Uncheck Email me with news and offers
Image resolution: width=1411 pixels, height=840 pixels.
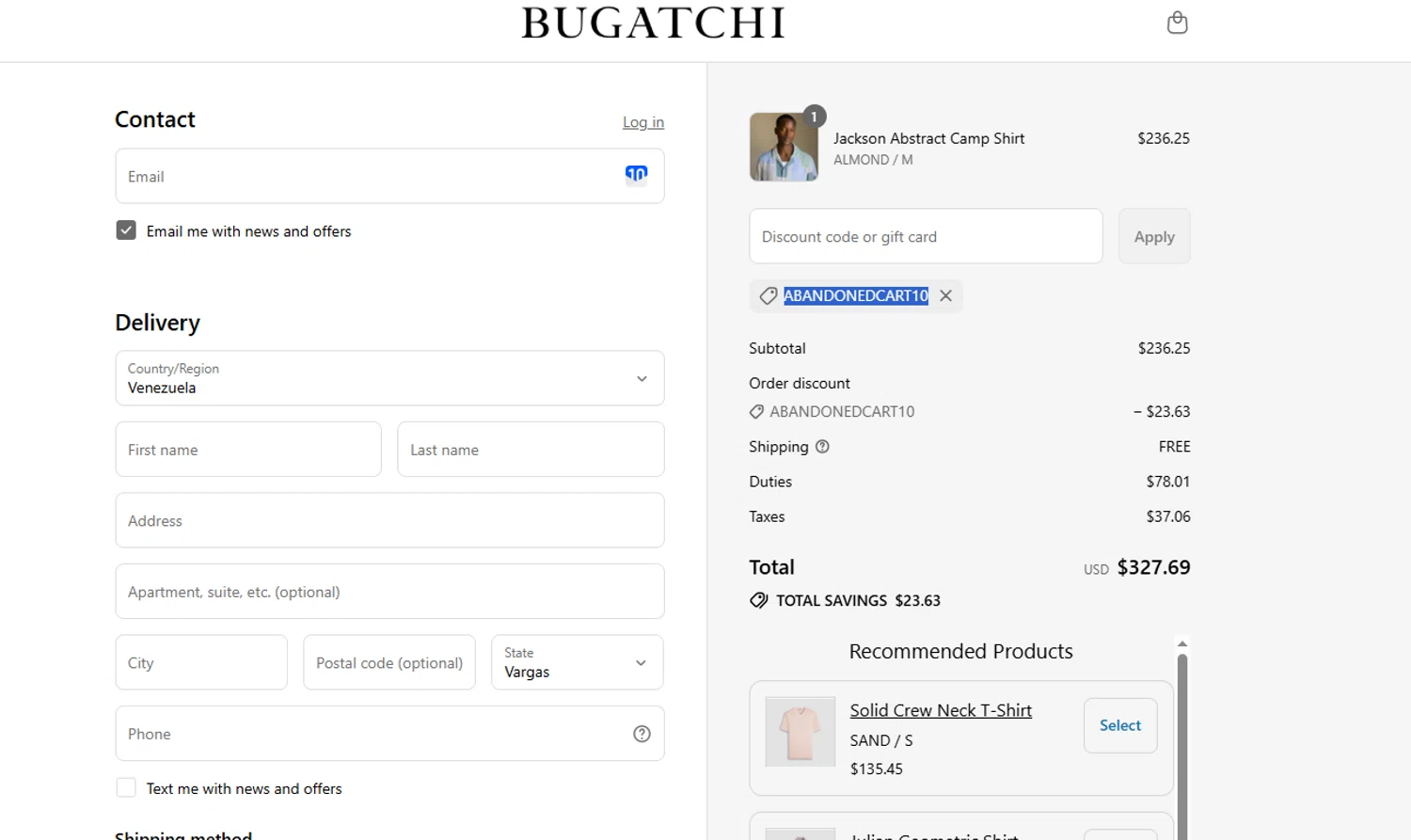[x=126, y=230]
